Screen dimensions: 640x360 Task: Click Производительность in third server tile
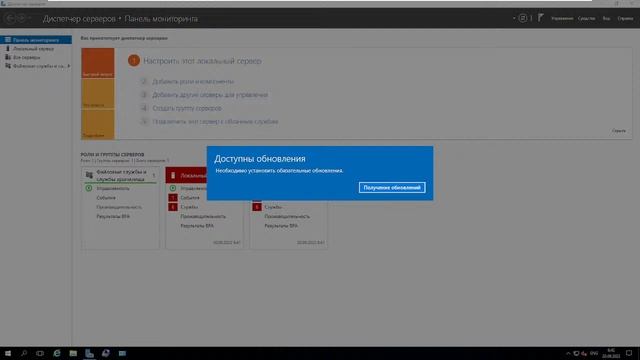coord(287,216)
